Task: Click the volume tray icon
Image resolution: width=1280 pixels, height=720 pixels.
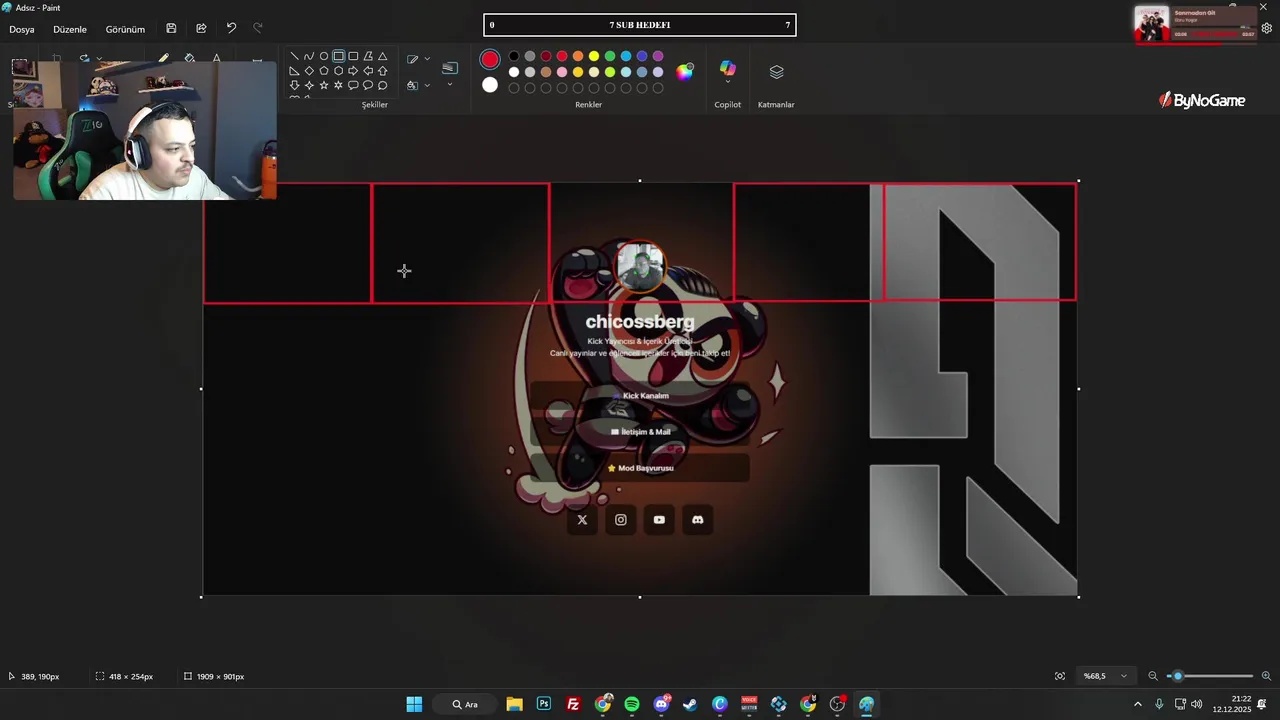Action: point(1197,704)
